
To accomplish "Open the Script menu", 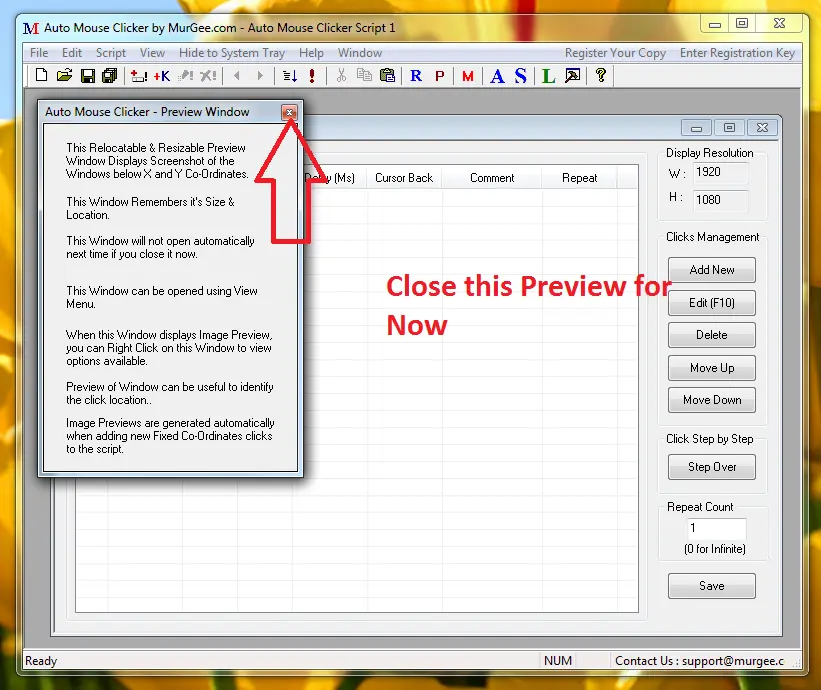I will 111,53.
